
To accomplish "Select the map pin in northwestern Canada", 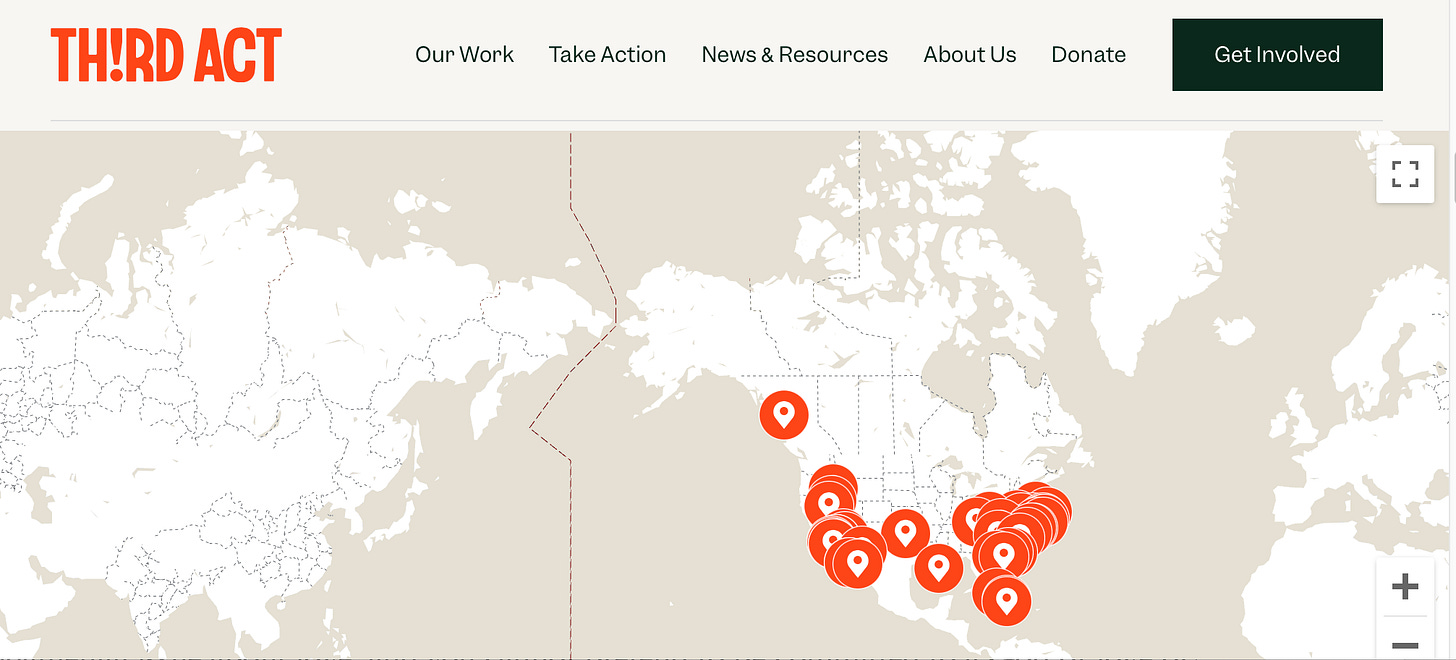I will pos(784,414).
